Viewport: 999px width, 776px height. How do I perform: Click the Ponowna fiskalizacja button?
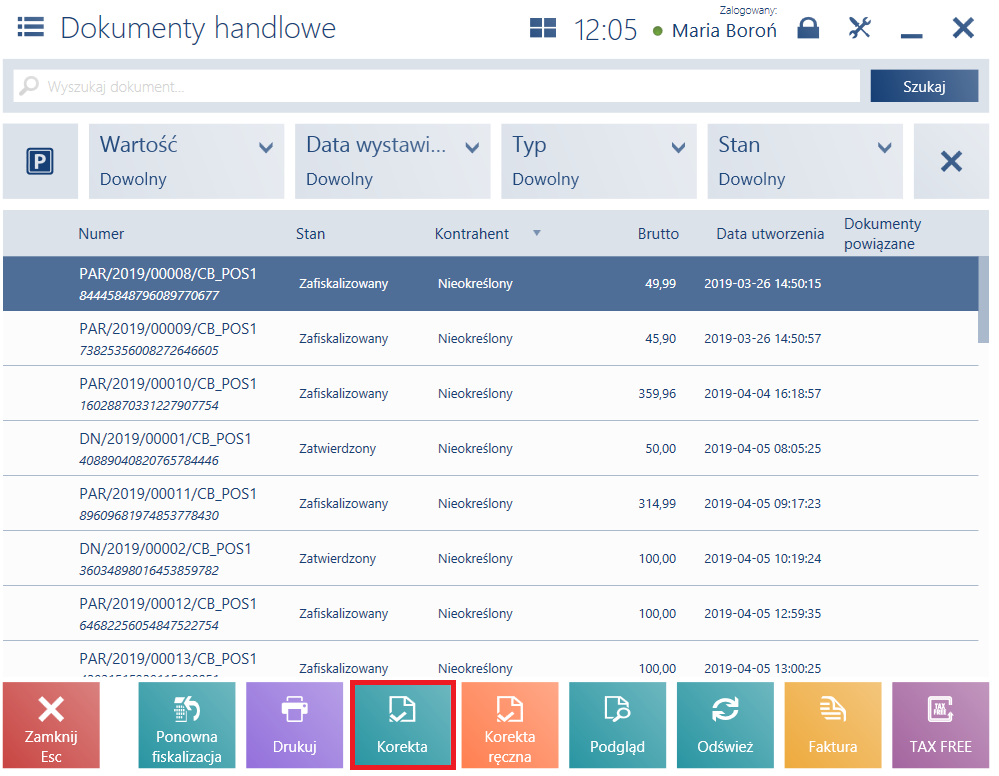[x=187, y=725]
